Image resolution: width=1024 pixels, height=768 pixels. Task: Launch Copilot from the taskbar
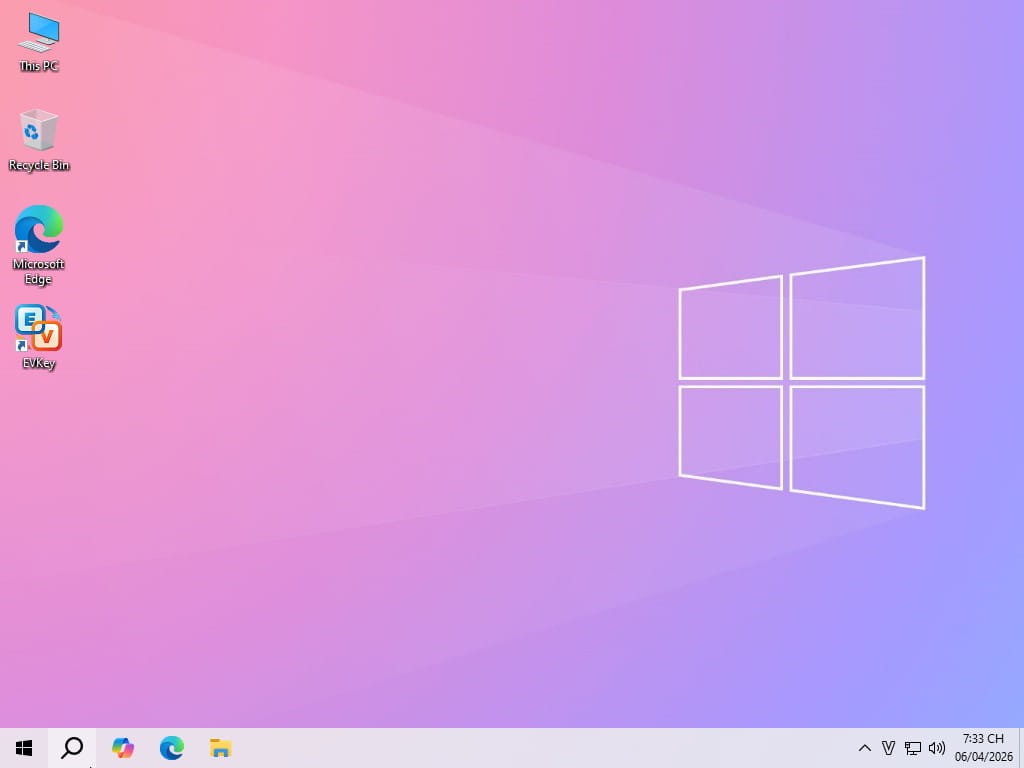[122, 748]
